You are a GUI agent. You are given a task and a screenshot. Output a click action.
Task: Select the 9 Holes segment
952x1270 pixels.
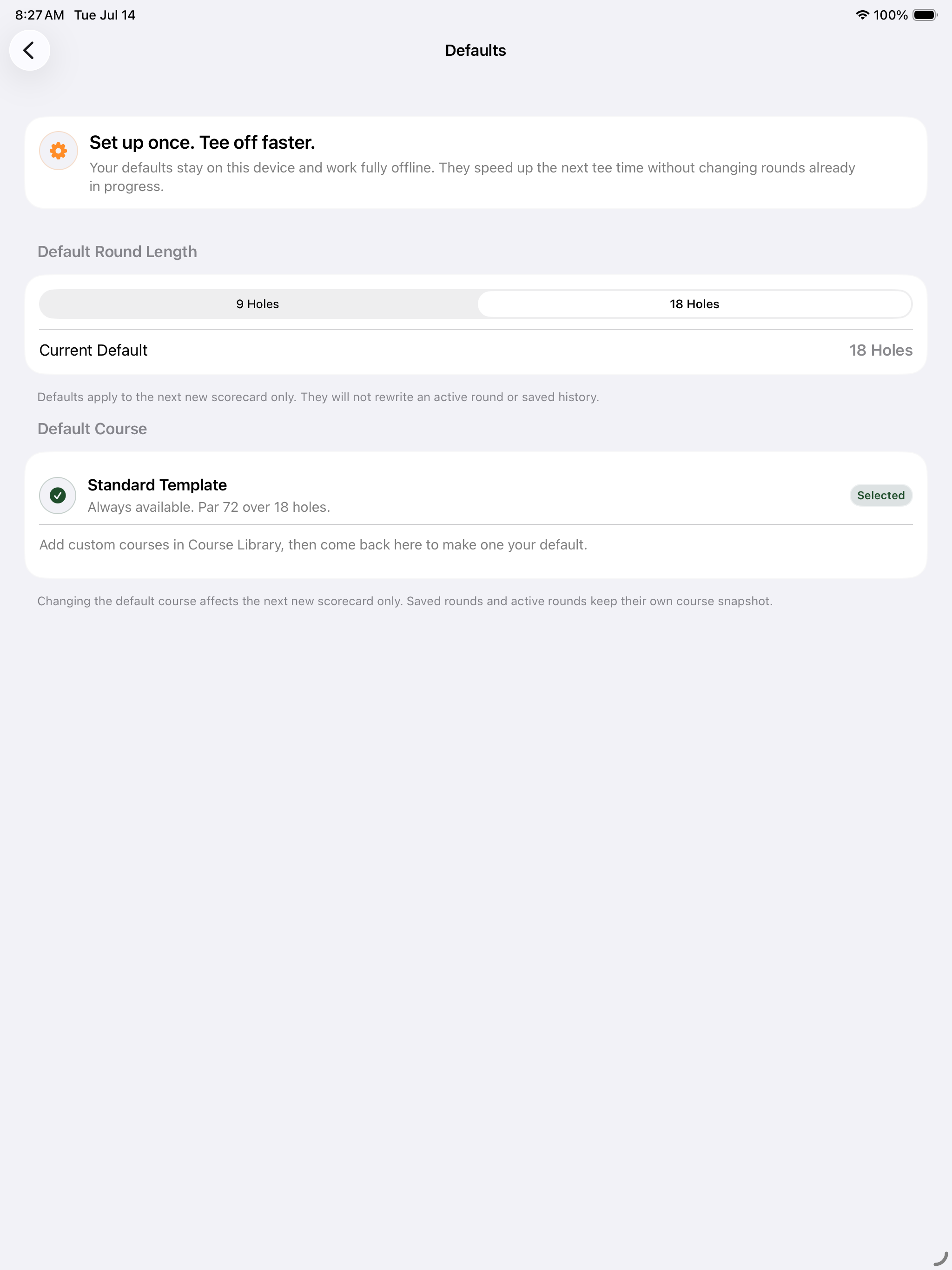258,304
